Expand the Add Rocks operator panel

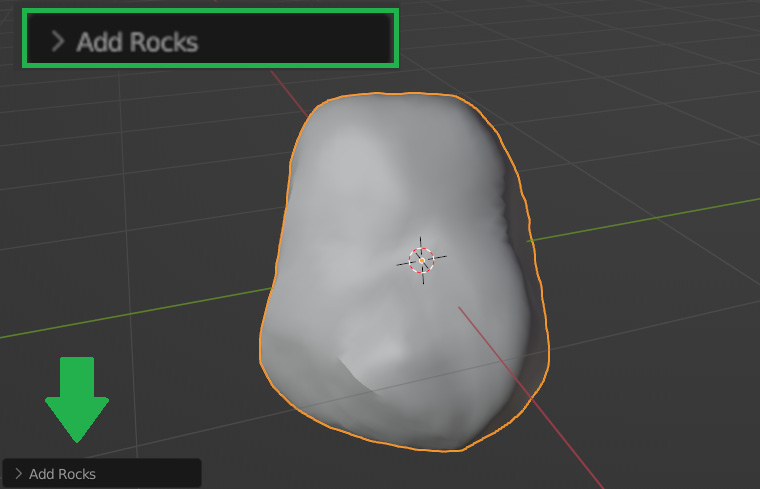(101, 473)
